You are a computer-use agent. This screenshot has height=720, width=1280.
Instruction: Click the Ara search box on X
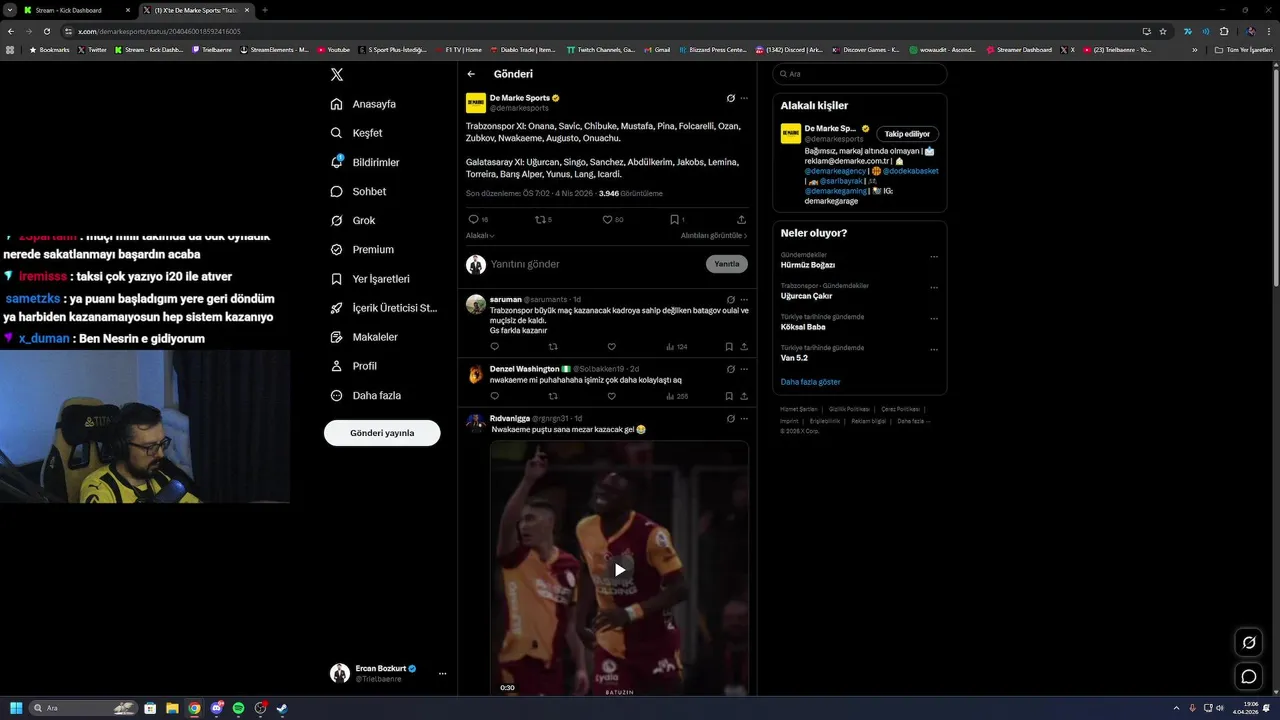tap(859, 74)
